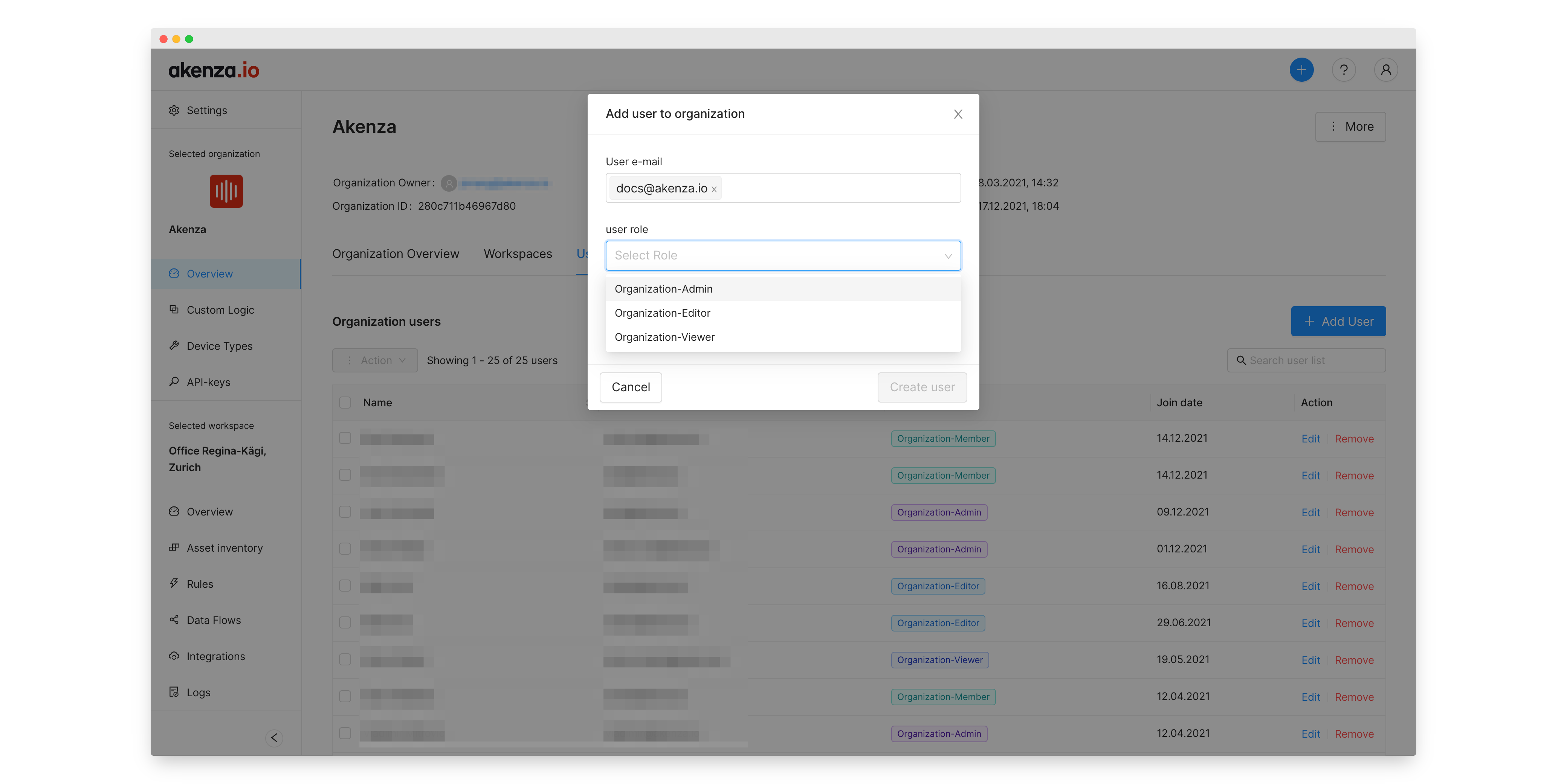1567x784 pixels.
Task: Edit the user joined 19.05.2021
Action: click(1310, 660)
